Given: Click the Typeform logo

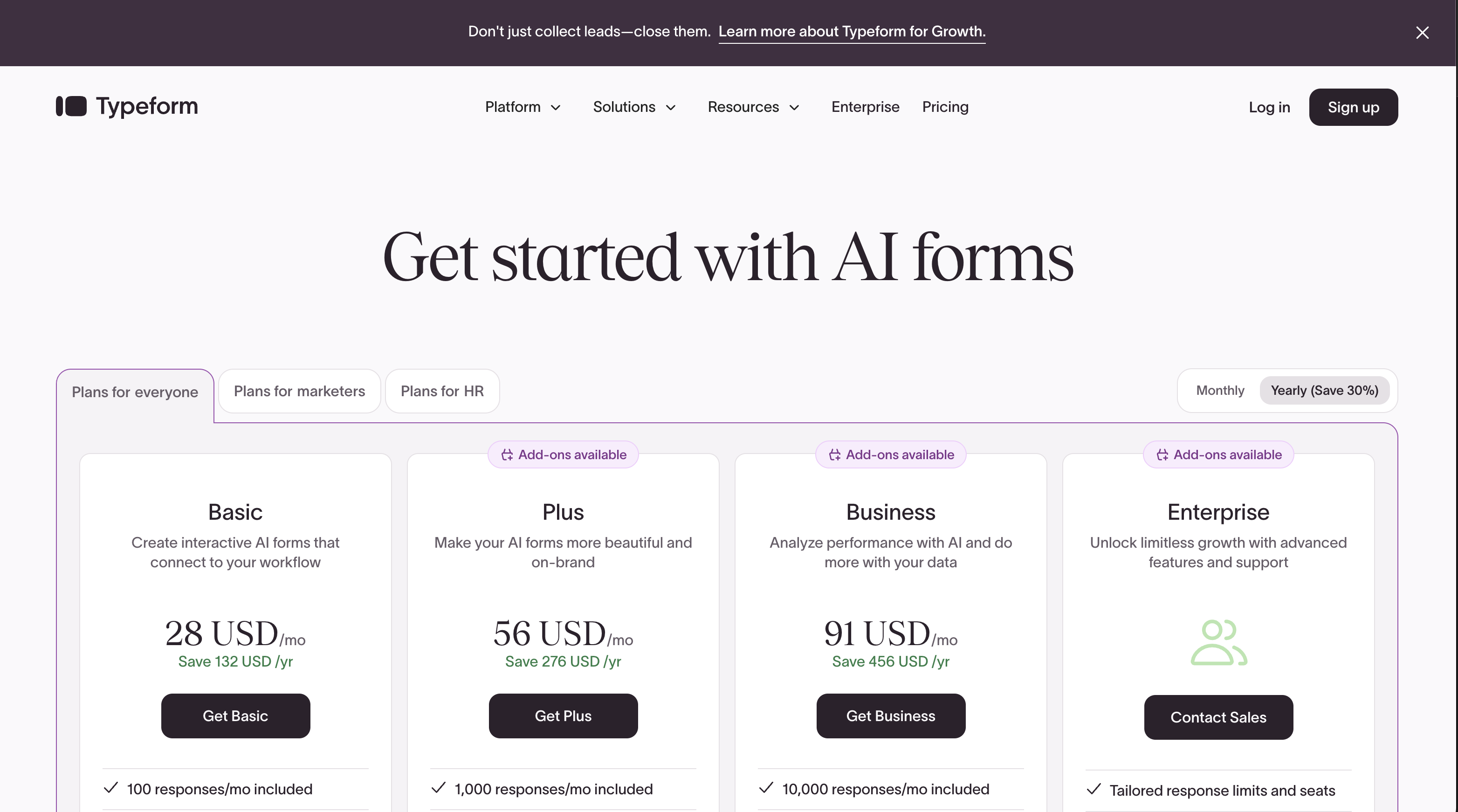Looking at the screenshot, I should point(126,106).
